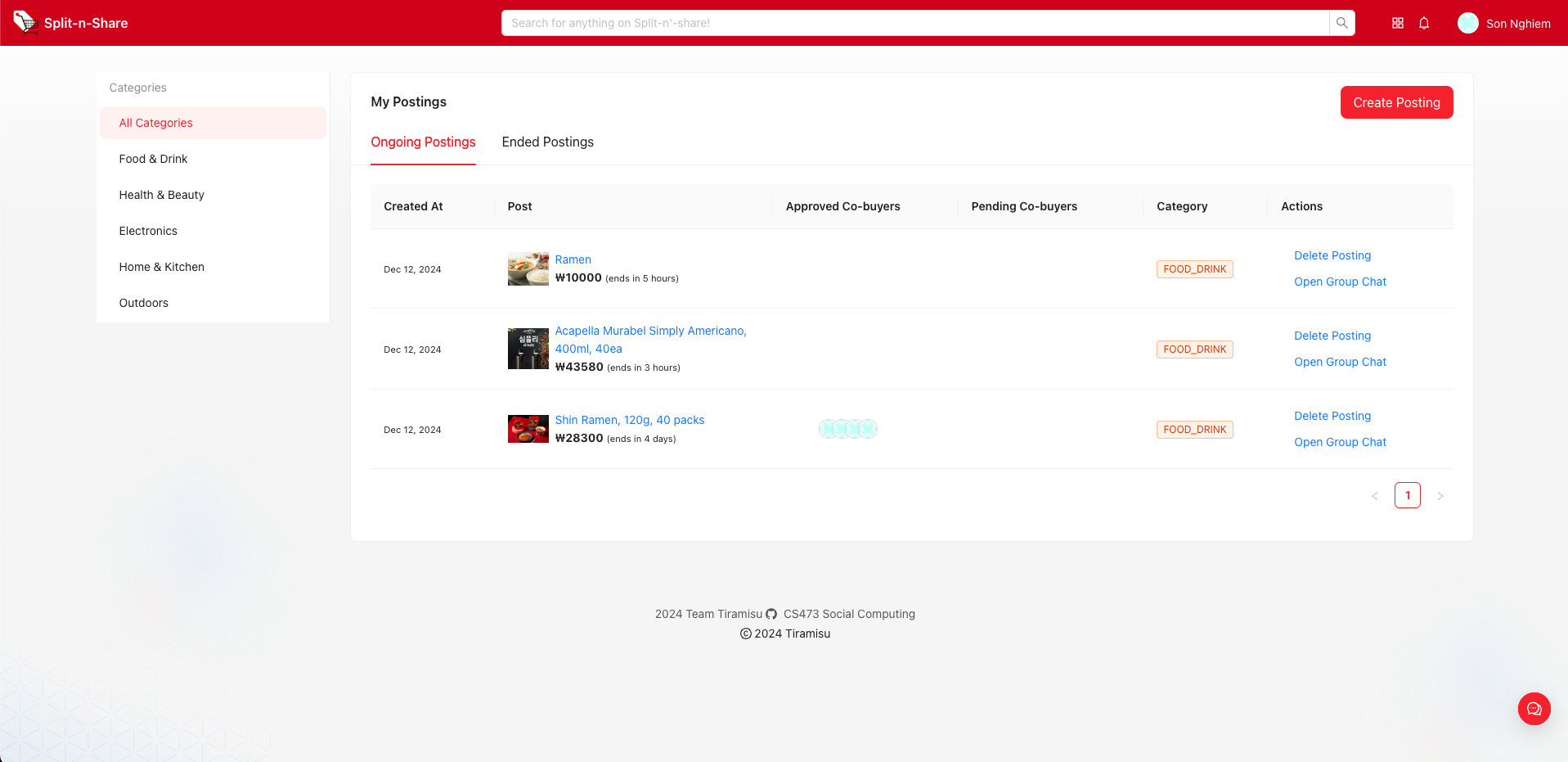Screen dimensions: 1568x762
Task: Open the Shin Ramen product thumbnail
Action: (x=528, y=429)
